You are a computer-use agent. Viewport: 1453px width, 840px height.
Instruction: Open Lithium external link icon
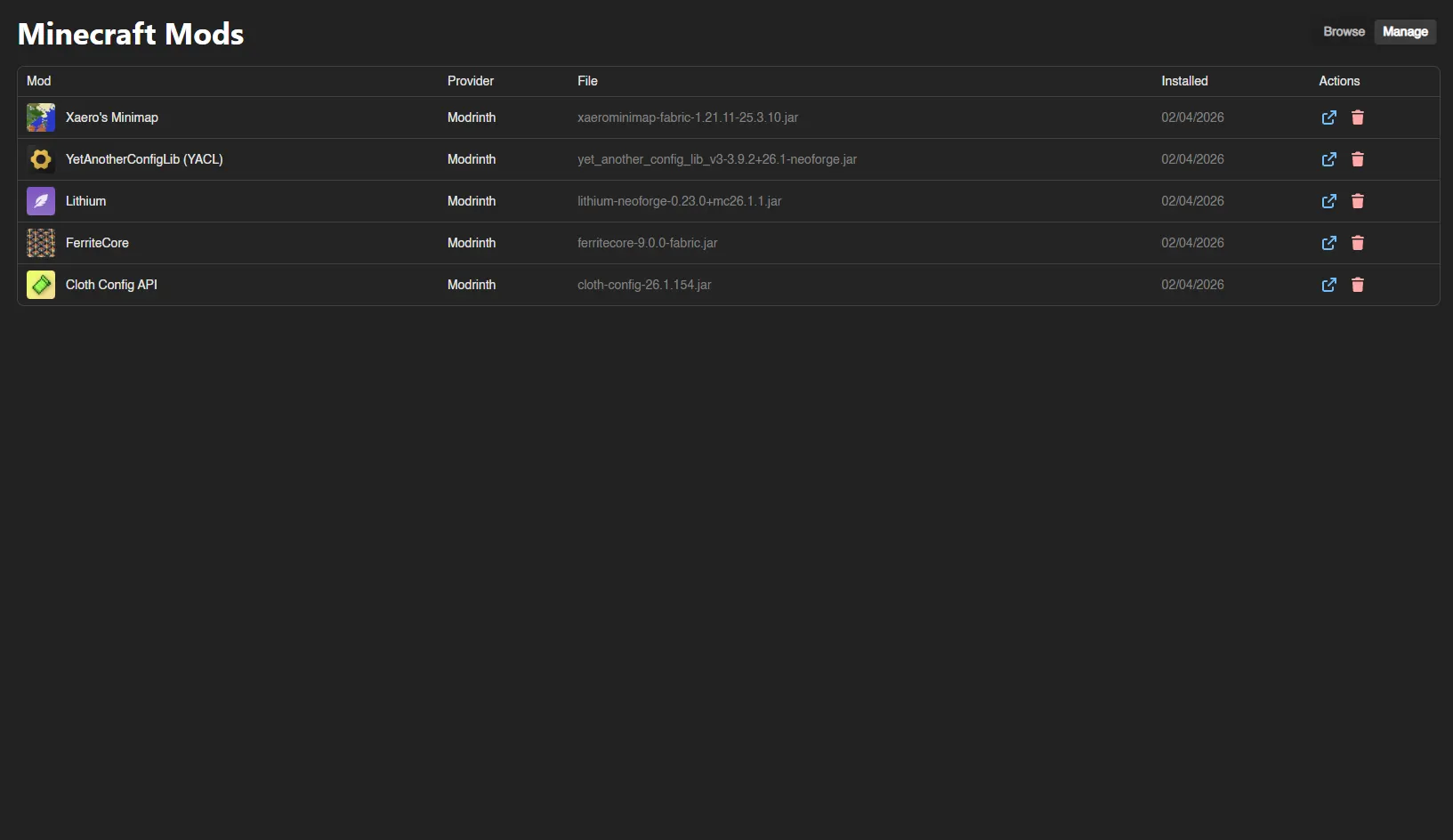coord(1329,201)
